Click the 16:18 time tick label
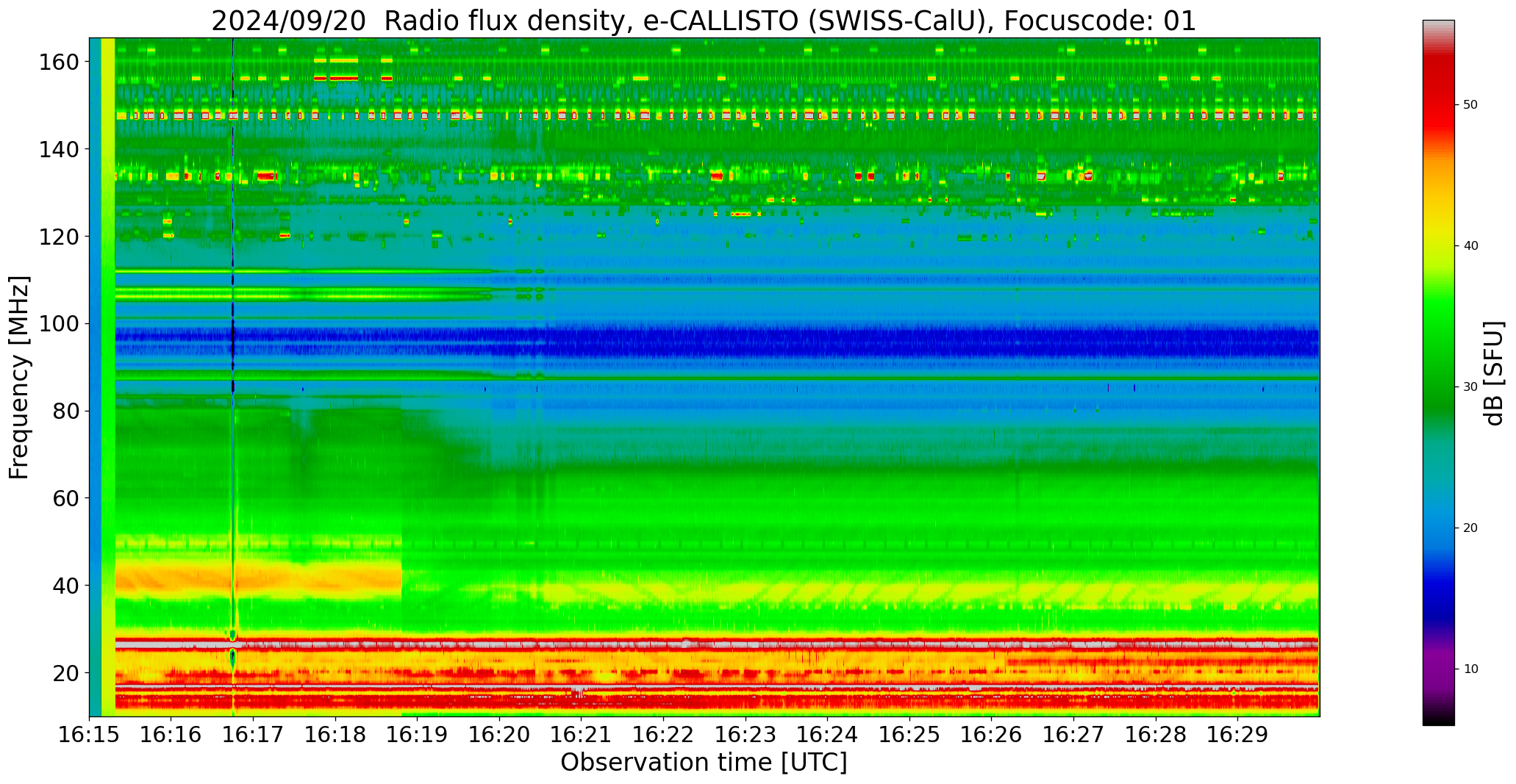Viewport: 1516px width, 784px height. pos(335,735)
